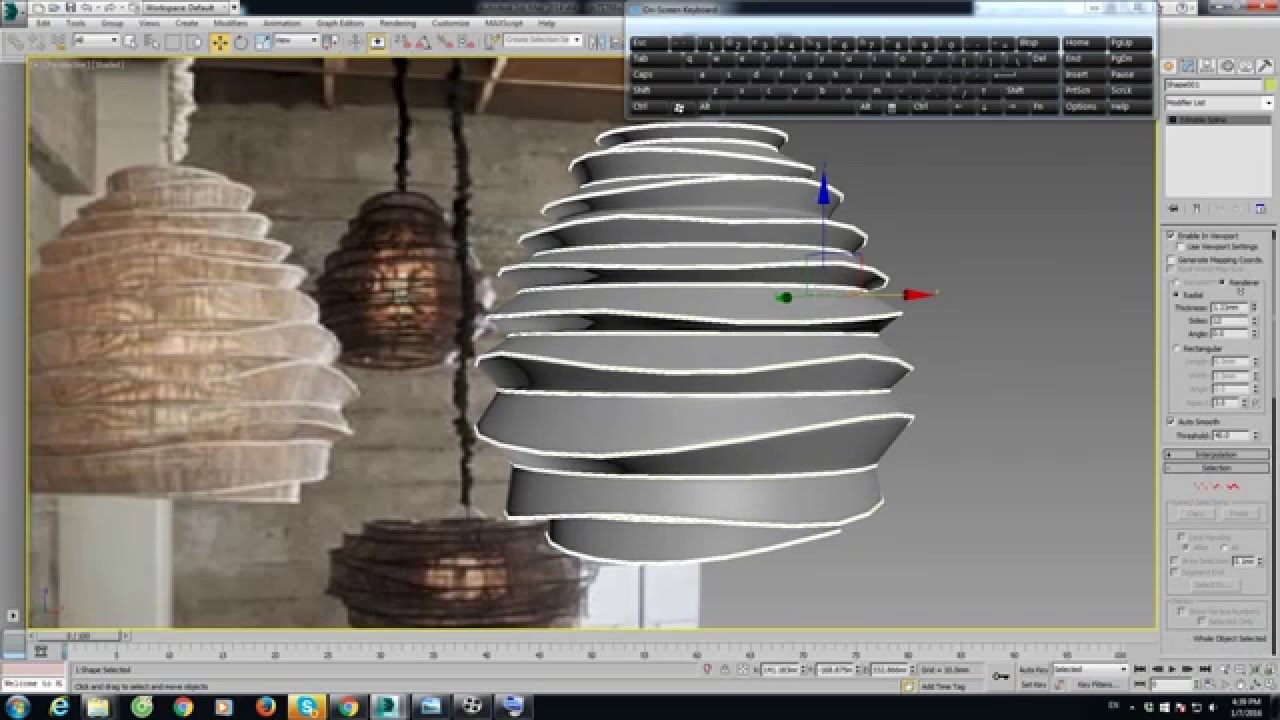Open the Hierarchy tab of command panel
1280x720 pixels.
(1208, 66)
